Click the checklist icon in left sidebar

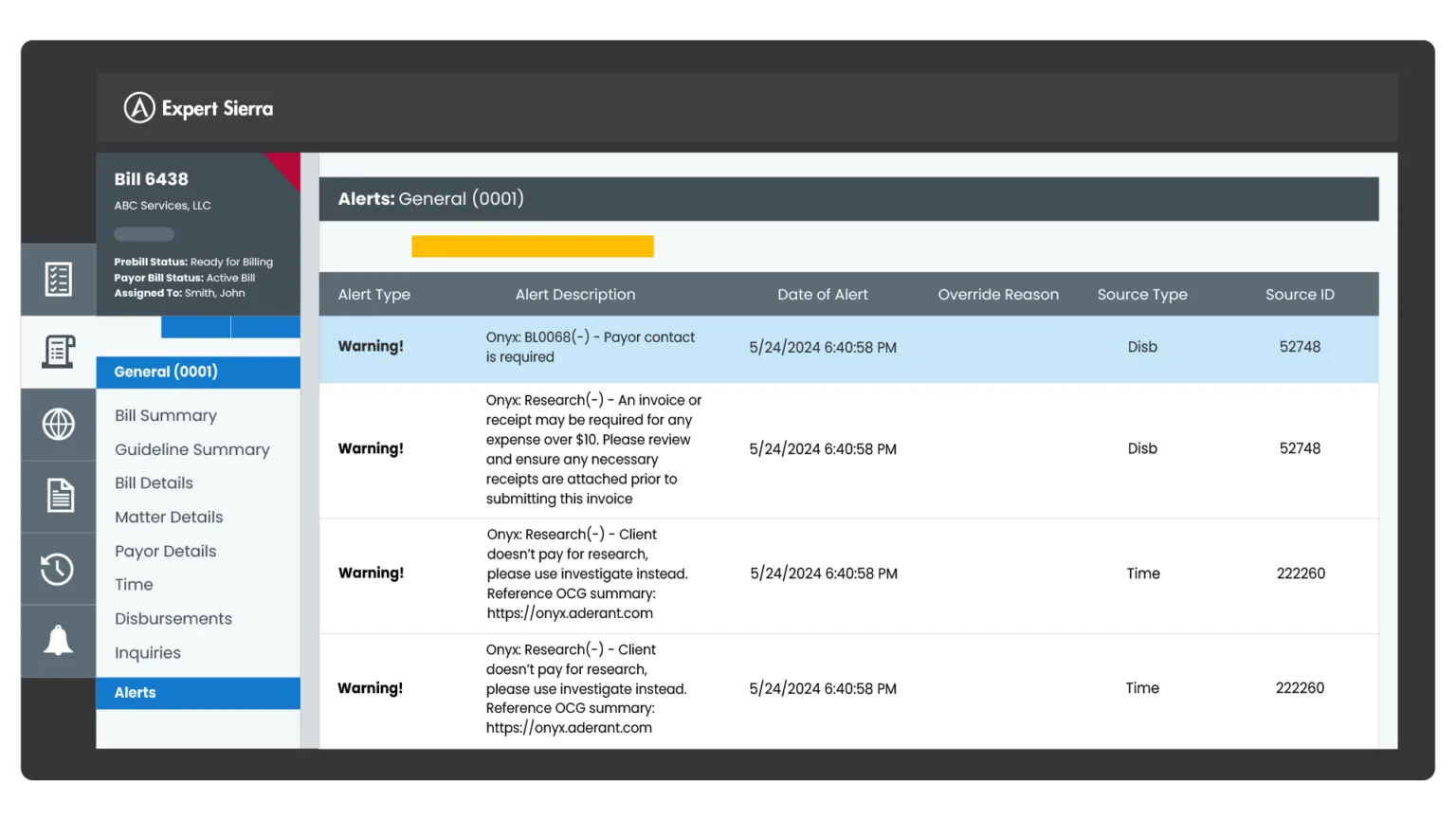58,280
